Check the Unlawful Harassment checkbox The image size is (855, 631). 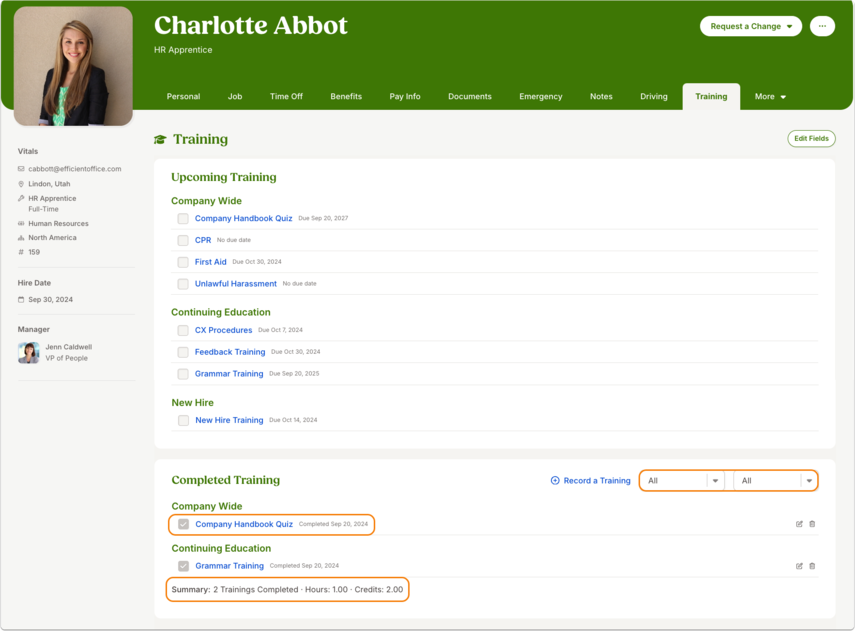coord(183,284)
